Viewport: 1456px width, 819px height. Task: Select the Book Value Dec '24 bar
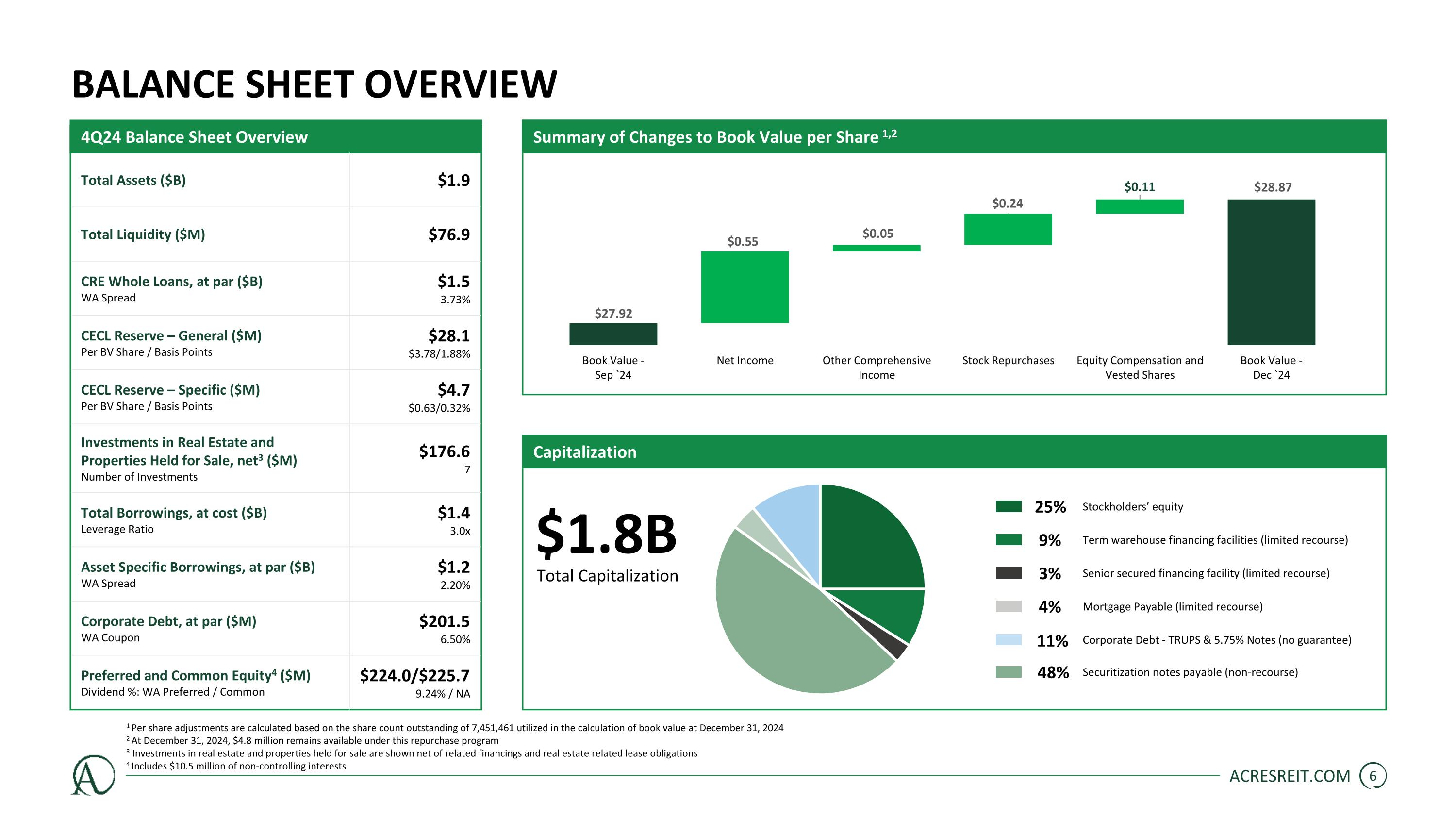pyautogui.click(x=1271, y=272)
